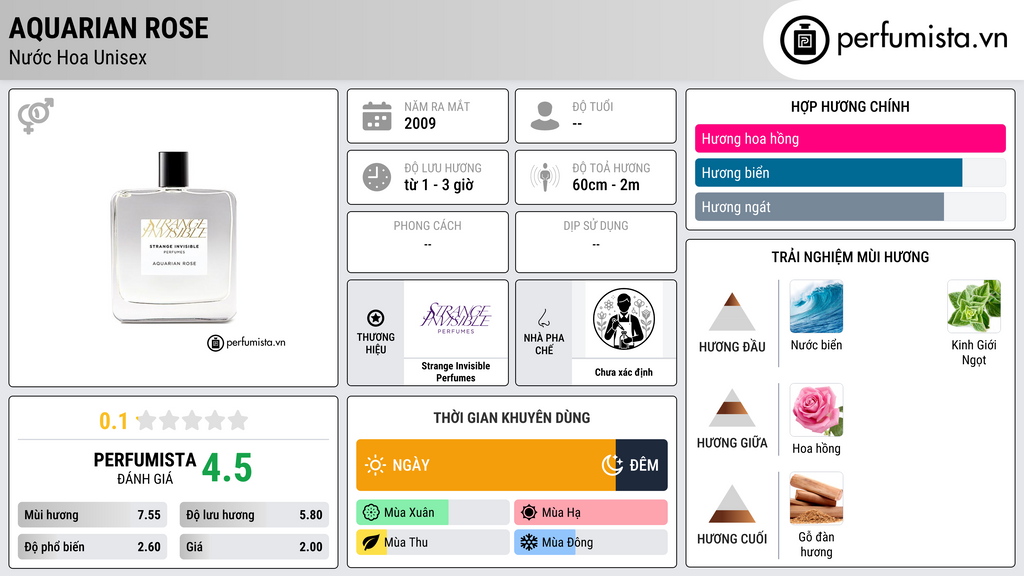This screenshot has height=576, width=1024.
Task: Click the HƯƠNG ĐẦU label
Action: [x=732, y=347]
